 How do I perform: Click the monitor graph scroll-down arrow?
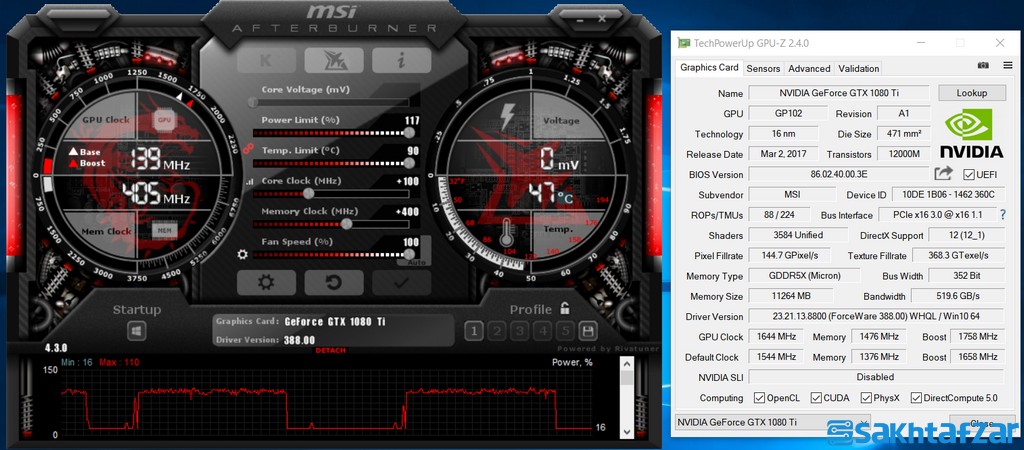627,432
